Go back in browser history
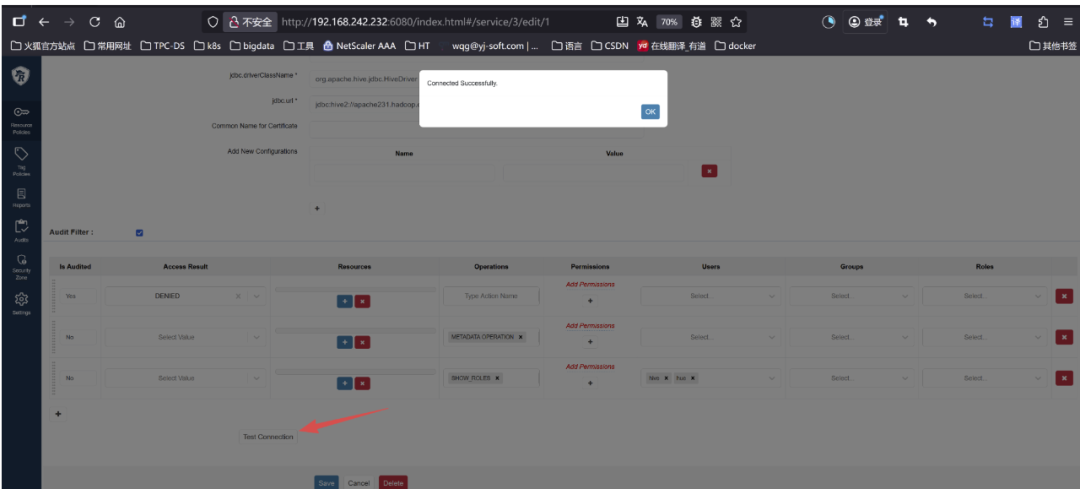 pos(44,22)
